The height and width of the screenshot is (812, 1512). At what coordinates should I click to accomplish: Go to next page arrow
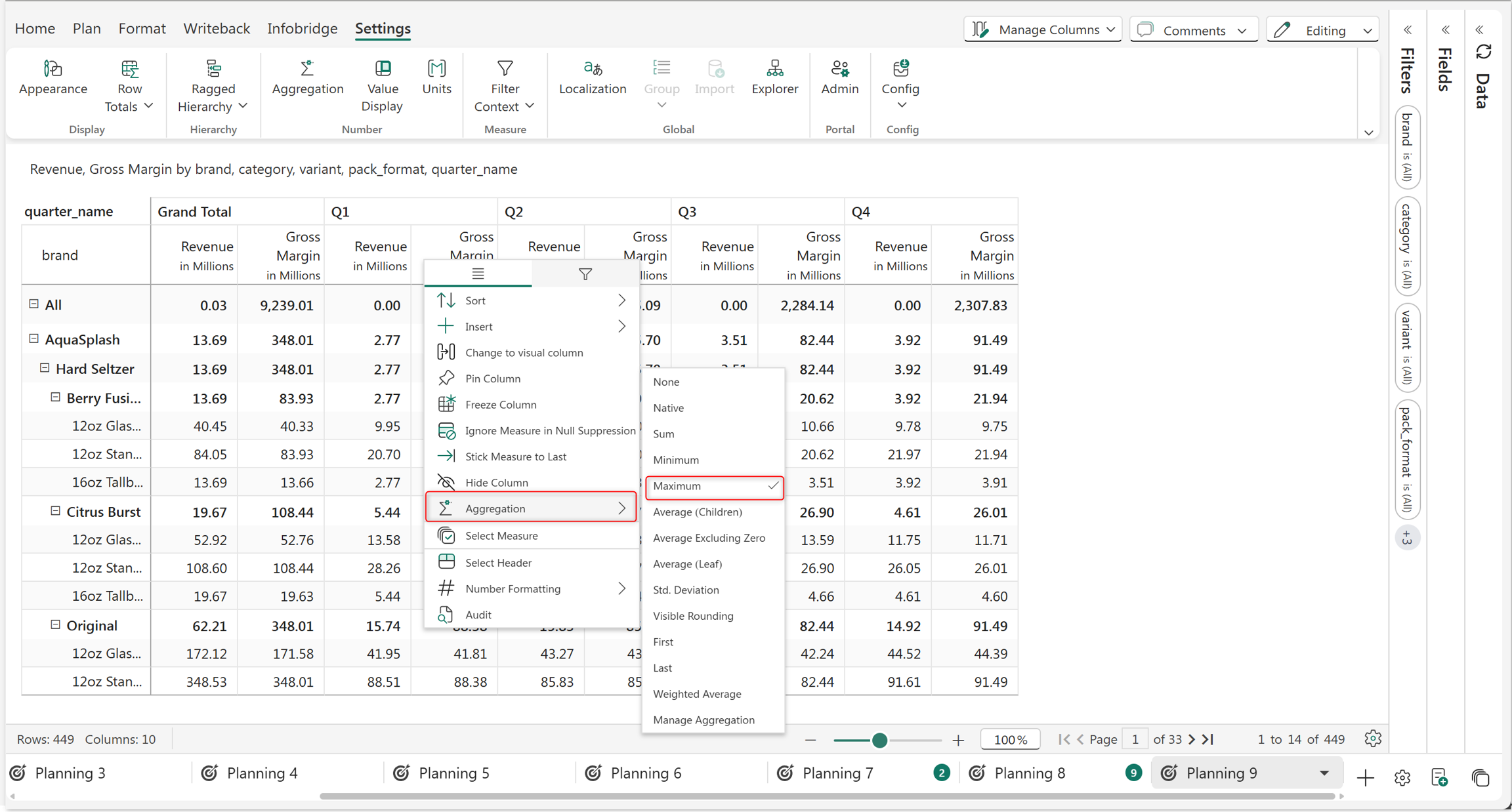[x=1192, y=739]
